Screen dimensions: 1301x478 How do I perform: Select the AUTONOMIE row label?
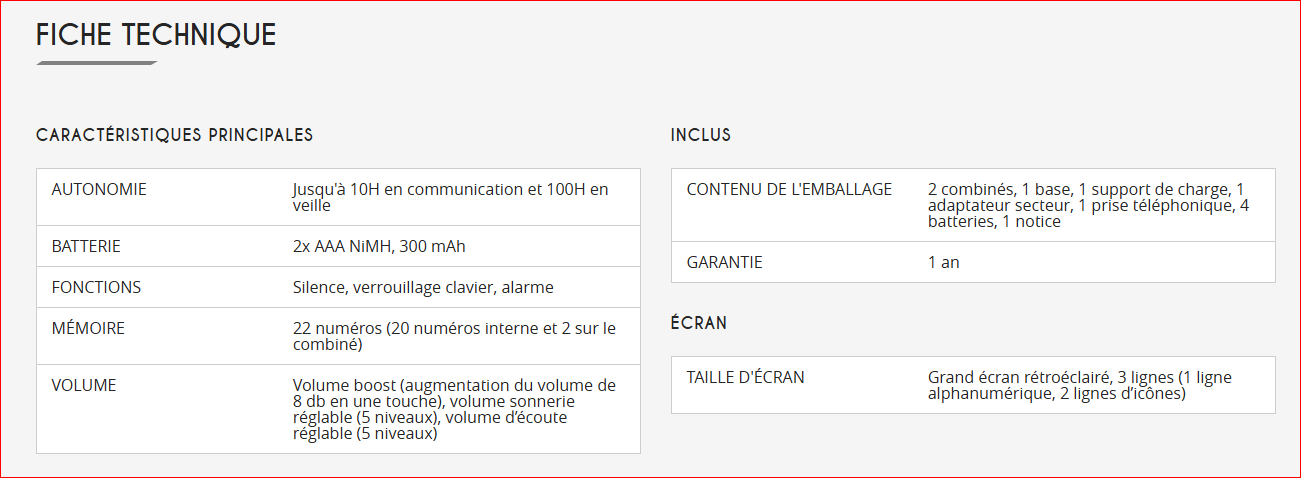(x=99, y=189)
